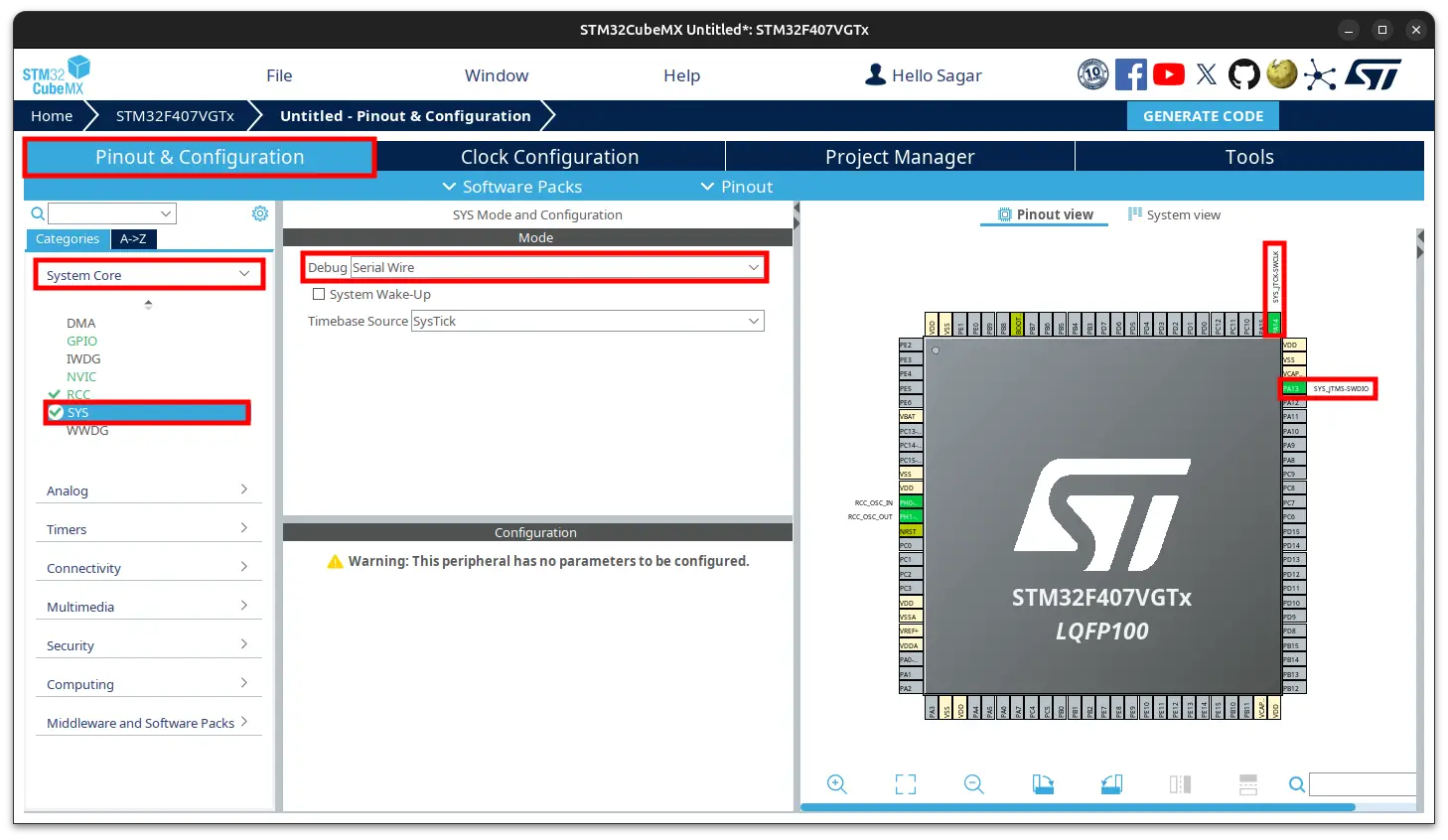Screen dimensions: 1448x840
Task: Click the BOOT0 pin on chip
Action: (x=1017, y=324)
